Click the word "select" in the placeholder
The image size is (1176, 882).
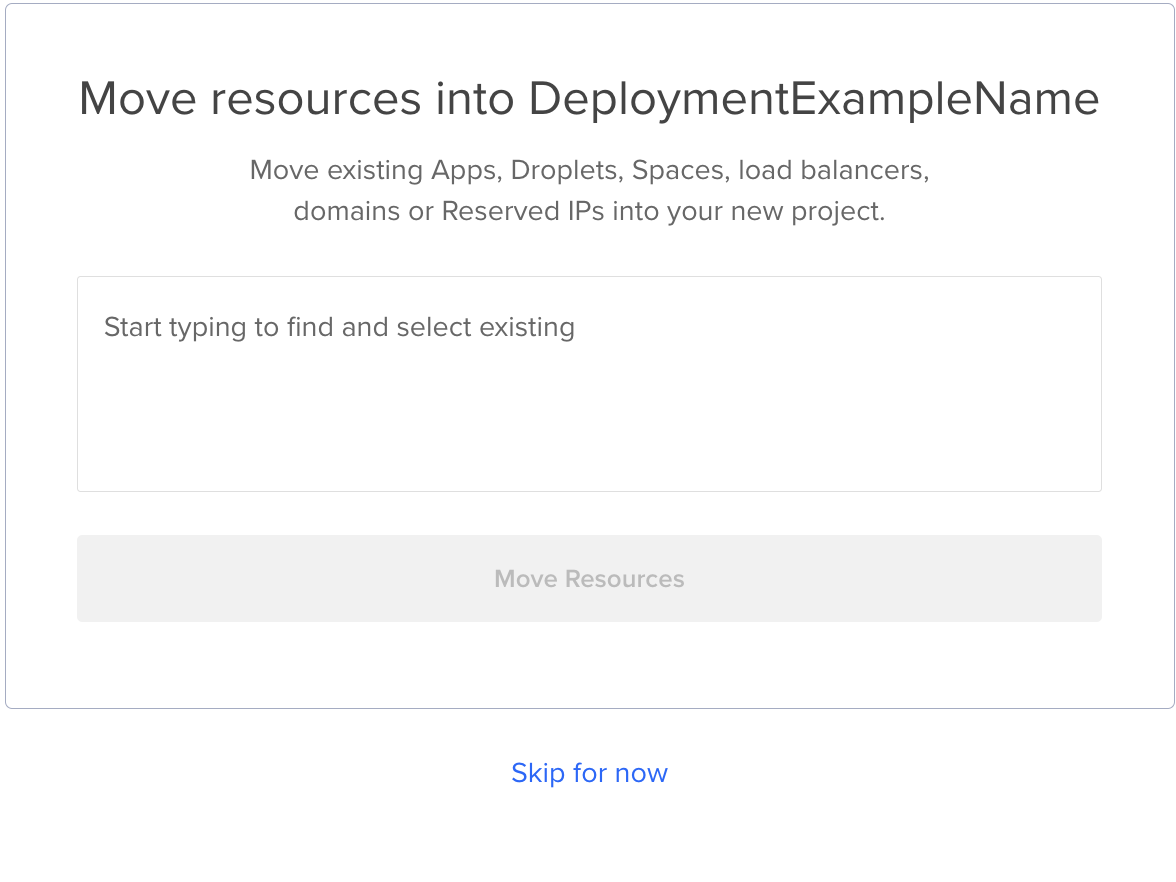click(x=433, y=328)
